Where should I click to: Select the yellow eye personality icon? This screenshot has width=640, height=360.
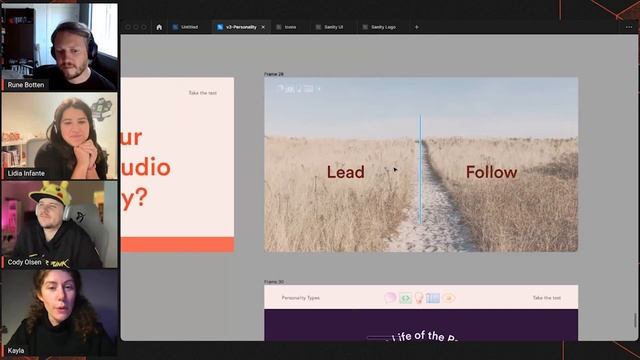click(x=449, y=298)
